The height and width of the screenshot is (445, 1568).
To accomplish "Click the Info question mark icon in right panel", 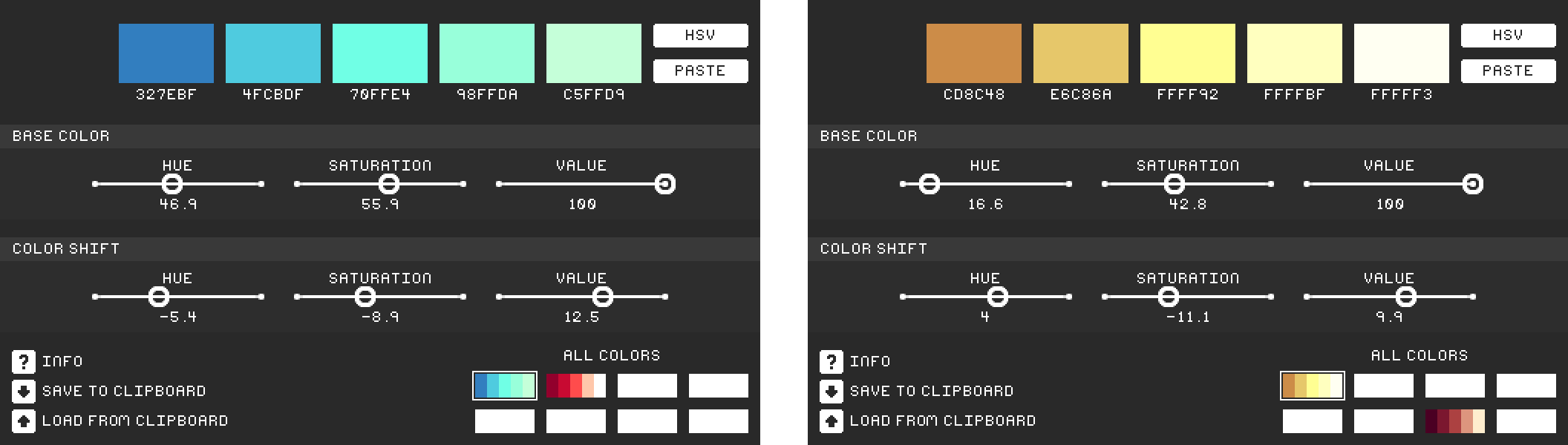I will 832,361.
